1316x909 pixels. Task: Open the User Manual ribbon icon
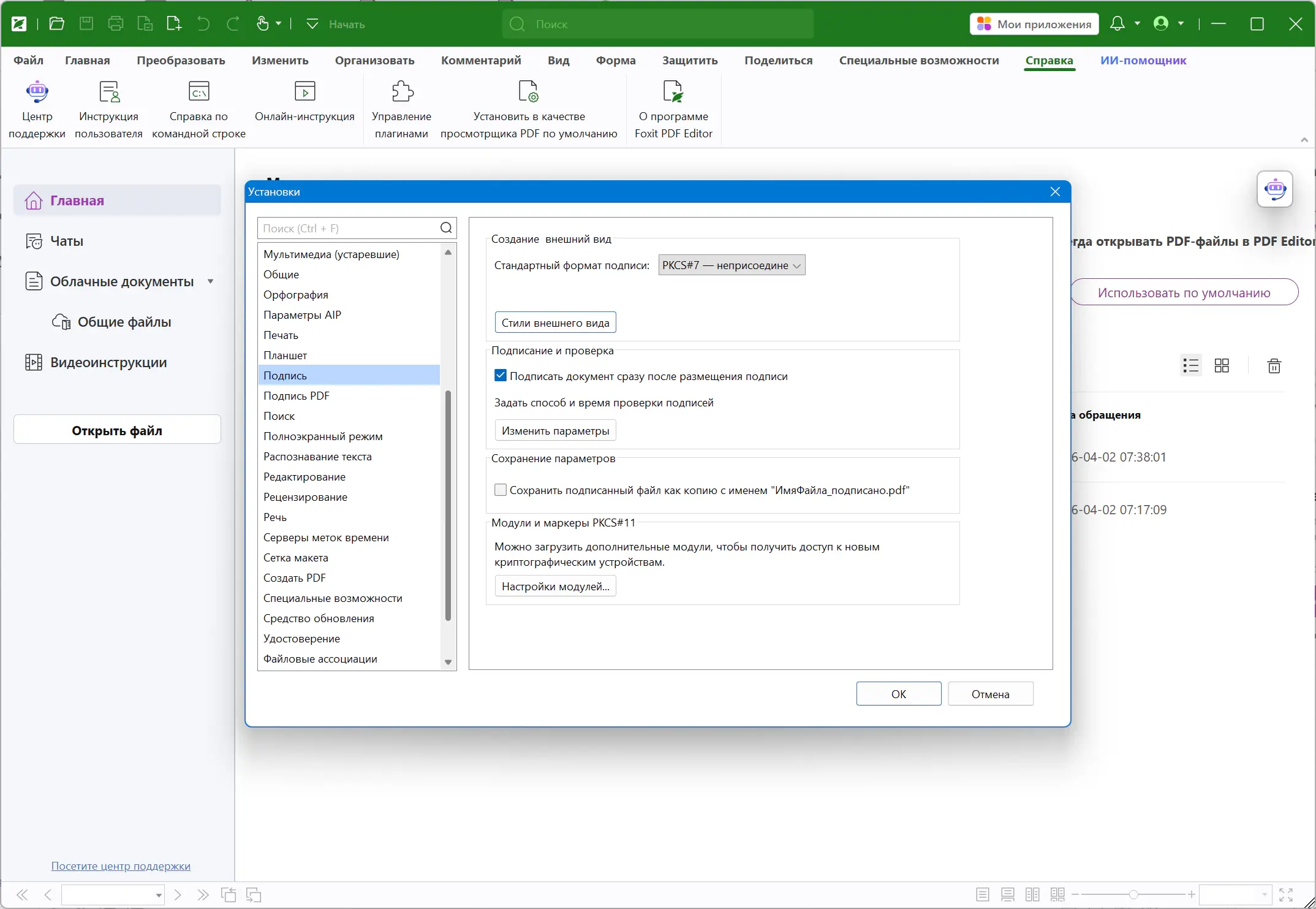108,92
